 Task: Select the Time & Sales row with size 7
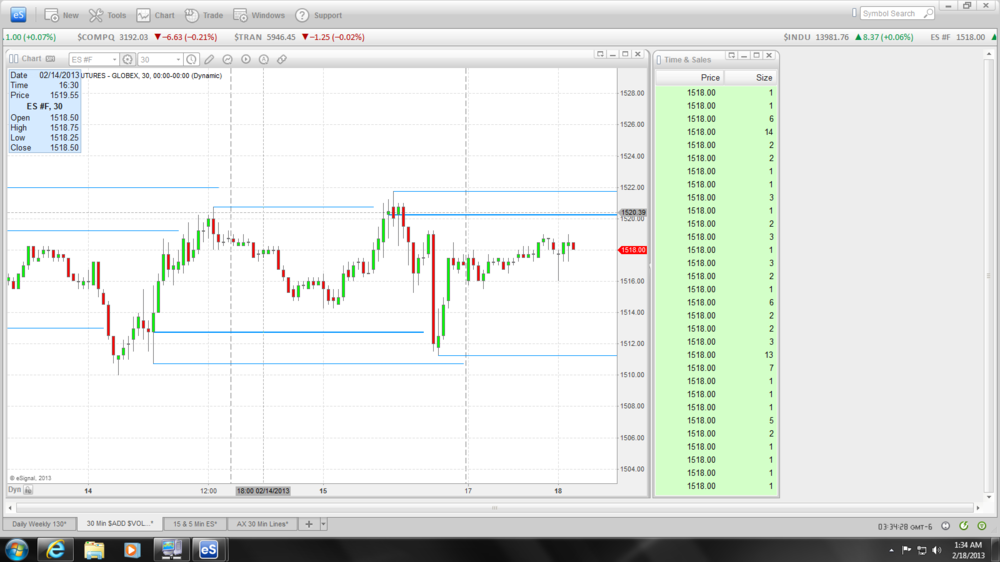point(716,368)
